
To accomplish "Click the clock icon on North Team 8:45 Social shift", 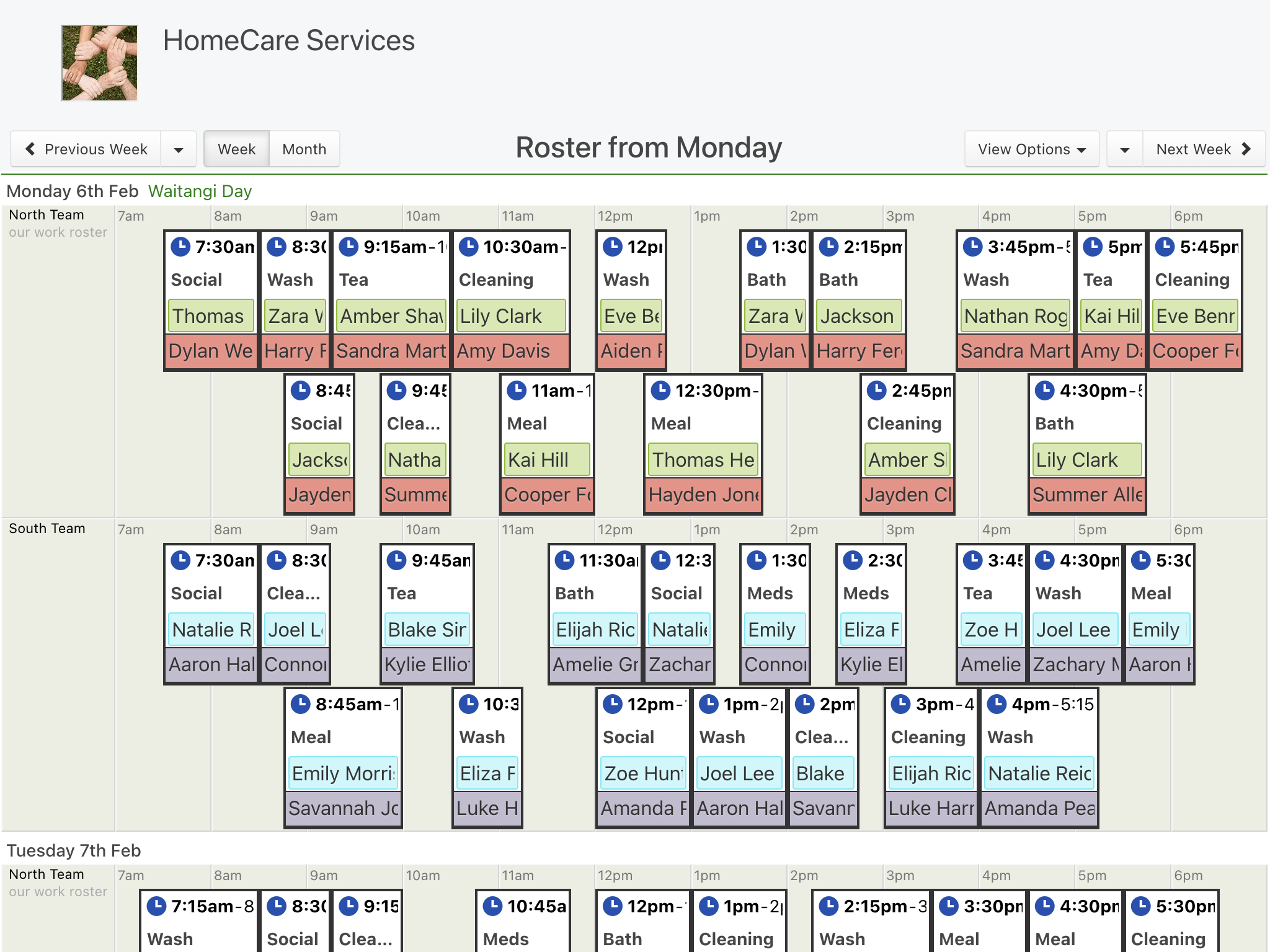I will (x=301, y=390).
